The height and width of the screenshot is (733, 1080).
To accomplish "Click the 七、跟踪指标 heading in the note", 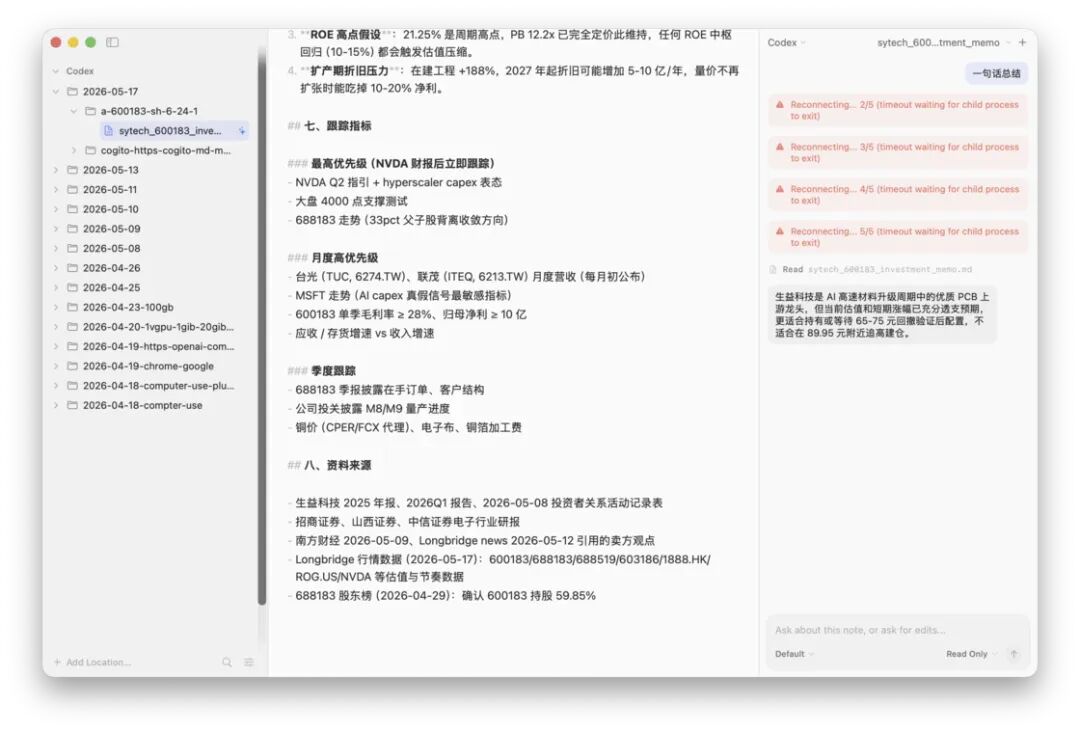I will pyautogui.click(x=338, y=126).
